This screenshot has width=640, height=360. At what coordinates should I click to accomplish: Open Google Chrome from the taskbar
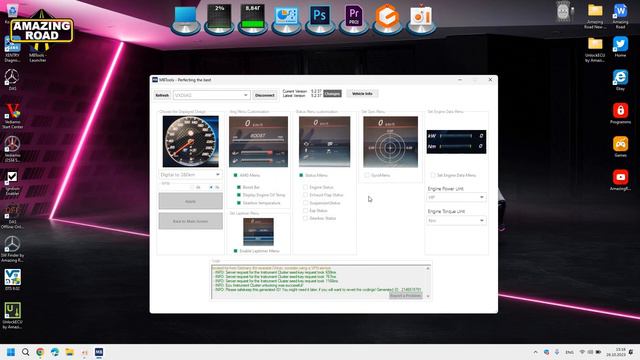point(40,352)
